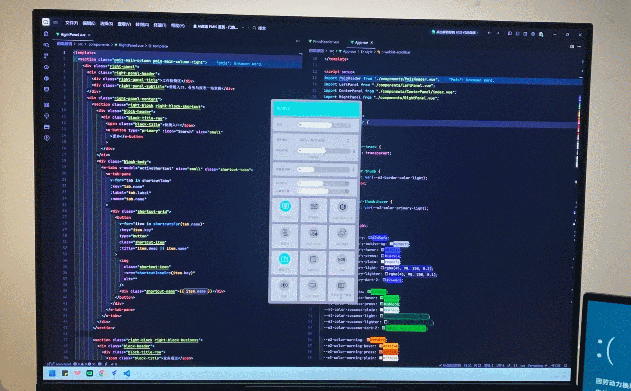Open the more actions menu of the right editor group
This screenshot has width=631, height=391.
579,47
